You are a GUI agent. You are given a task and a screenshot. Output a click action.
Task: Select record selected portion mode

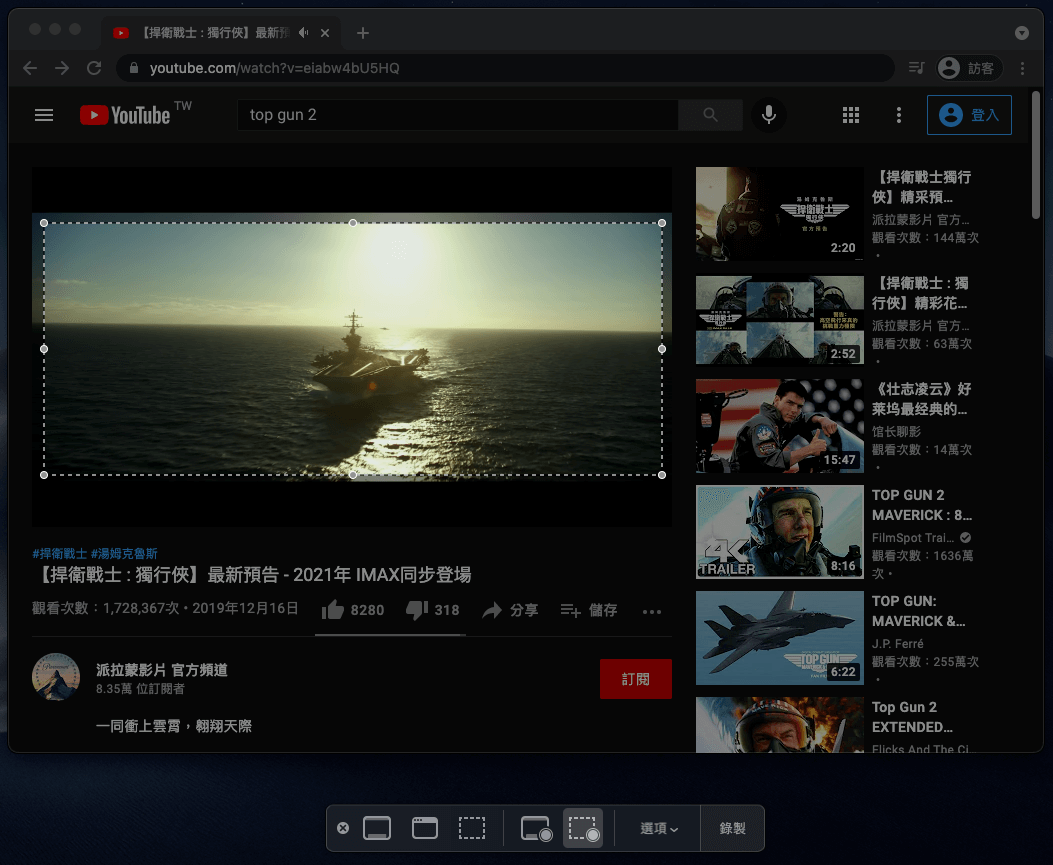[x=583, y=828]
